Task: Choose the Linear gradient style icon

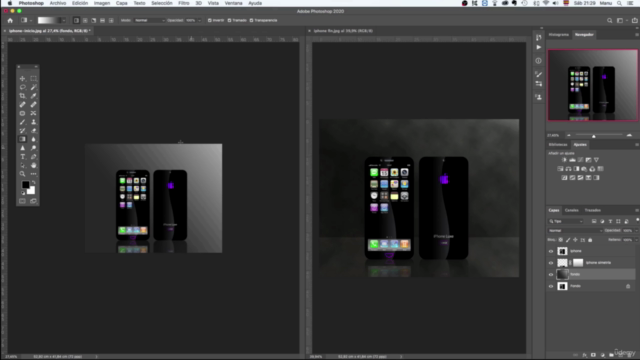Action: (76, 20)
